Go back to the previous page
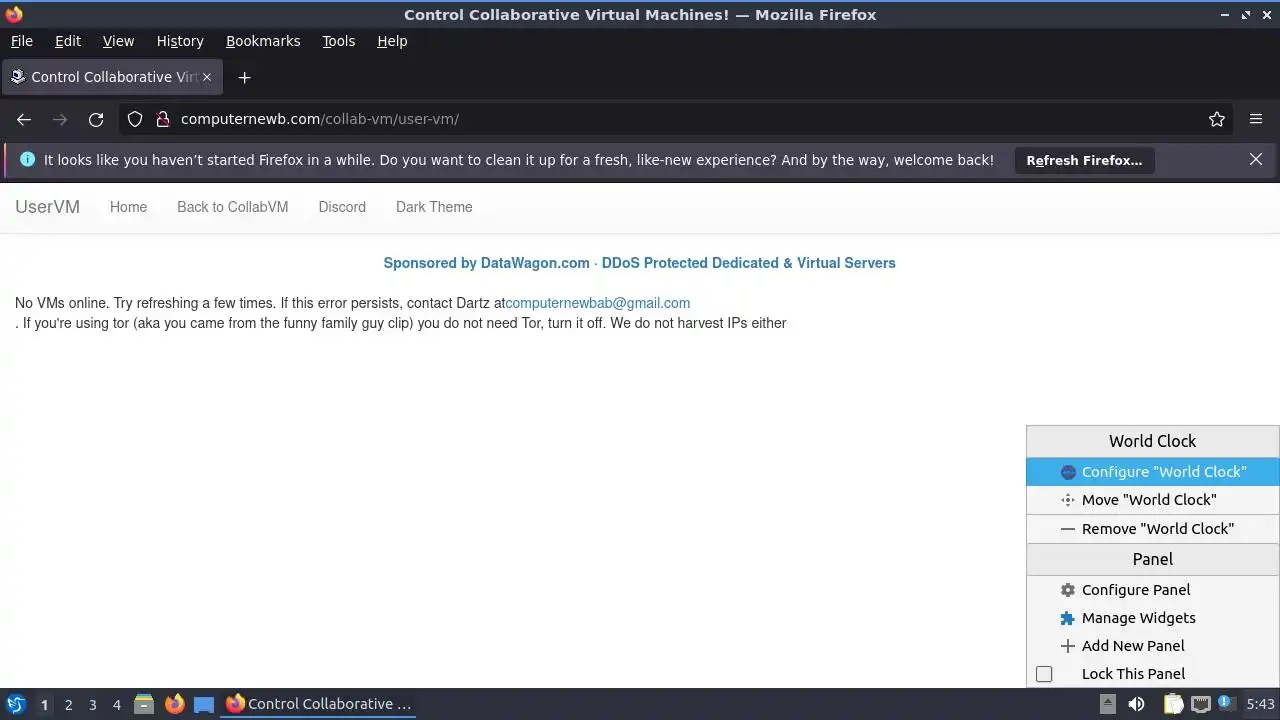The image size is (1280, 720). pos(24,119)
